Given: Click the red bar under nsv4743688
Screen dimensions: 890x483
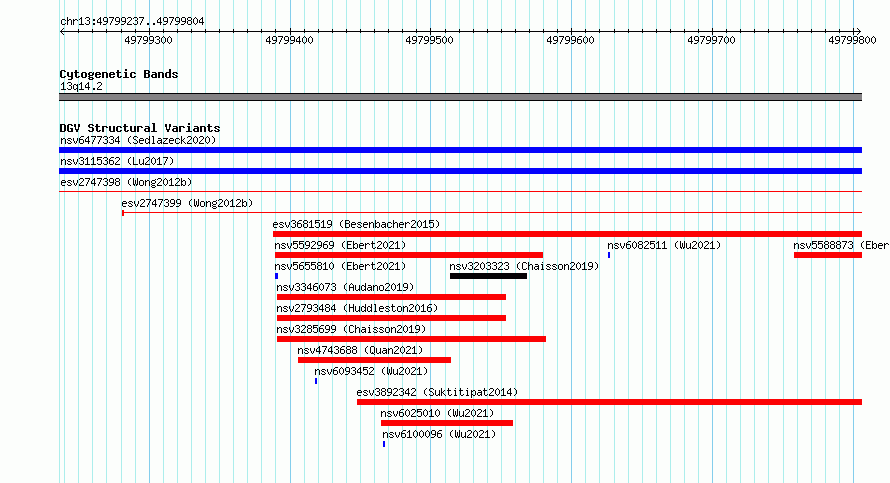Looking at the screenshot, I should [374, 360].
